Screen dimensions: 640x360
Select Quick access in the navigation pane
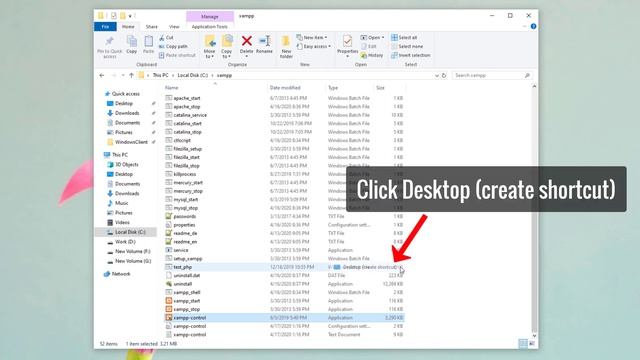(x=122, y=94)
